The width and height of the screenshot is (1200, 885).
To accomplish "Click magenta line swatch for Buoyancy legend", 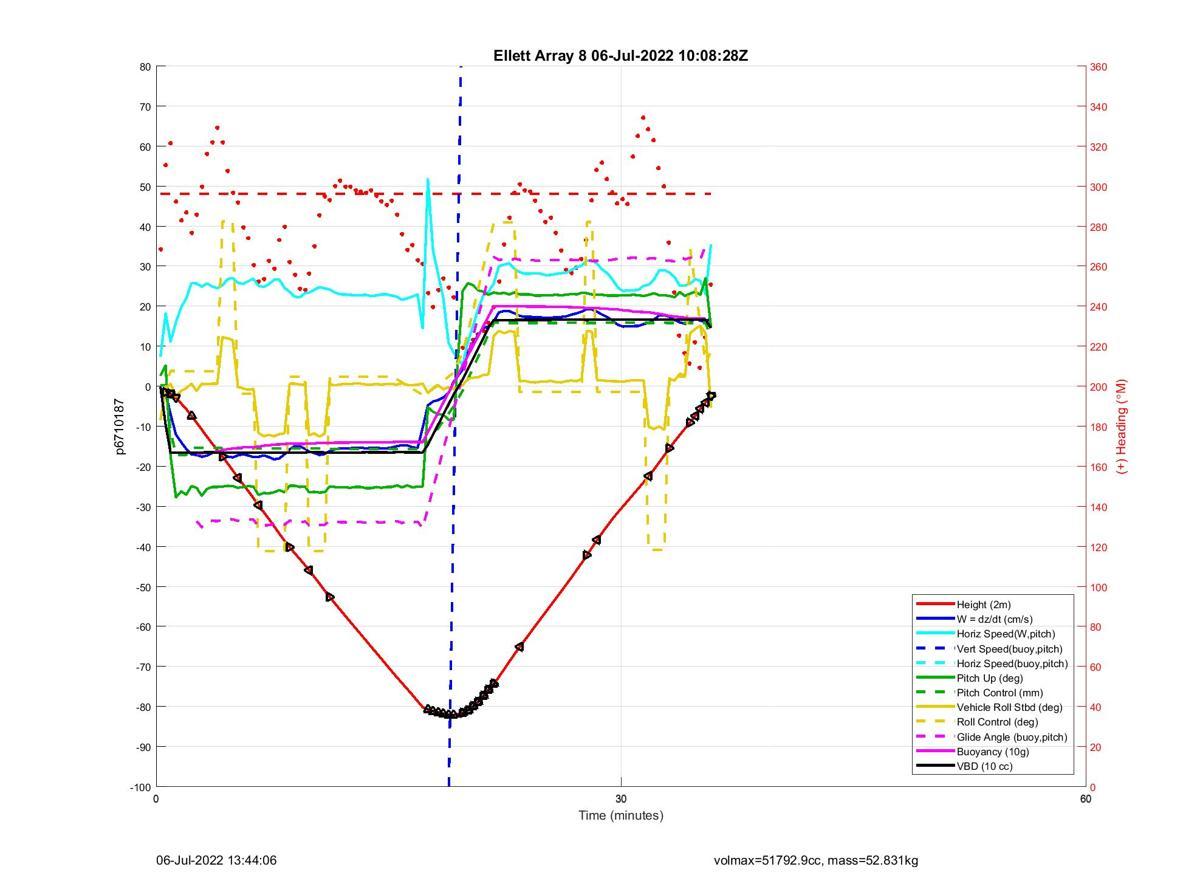I will [935, 752].
